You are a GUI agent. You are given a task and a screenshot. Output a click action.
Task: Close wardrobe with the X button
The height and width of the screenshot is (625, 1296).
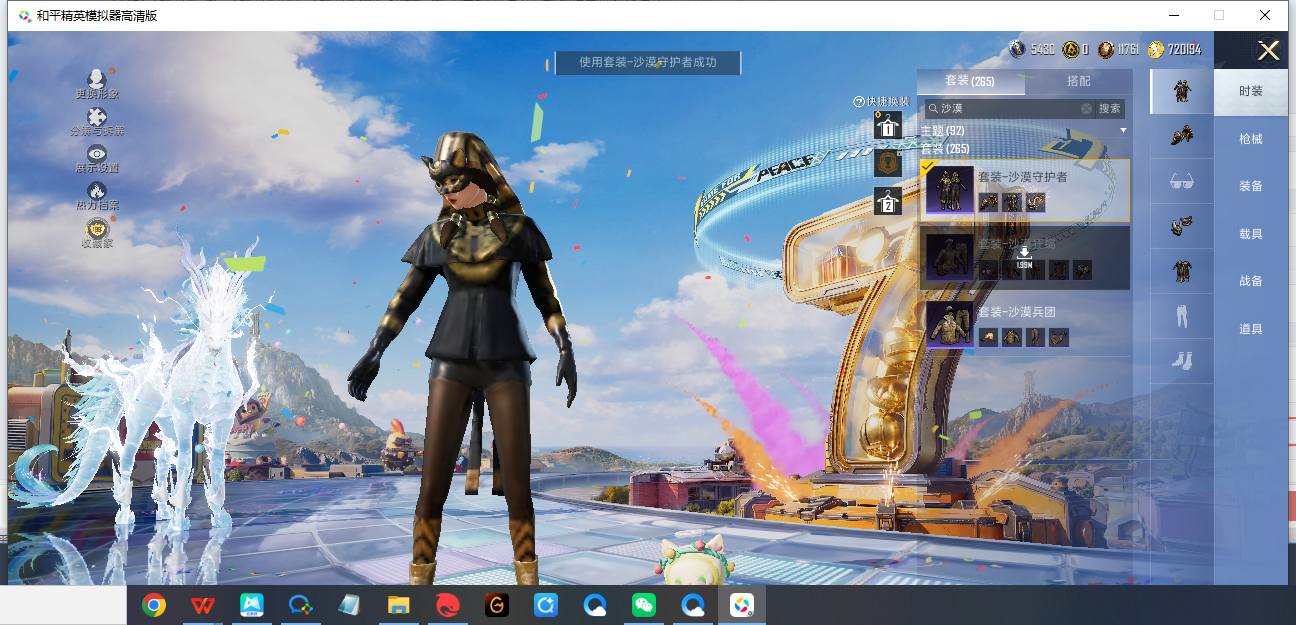[1268, 50]
